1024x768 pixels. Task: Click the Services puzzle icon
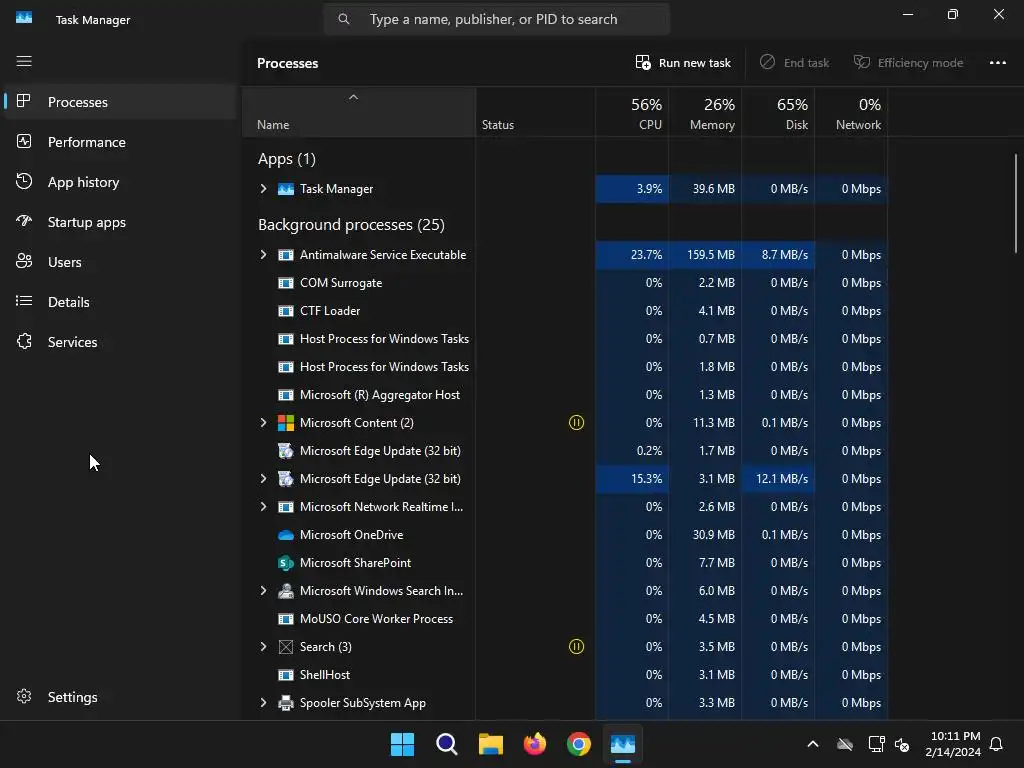24,341
